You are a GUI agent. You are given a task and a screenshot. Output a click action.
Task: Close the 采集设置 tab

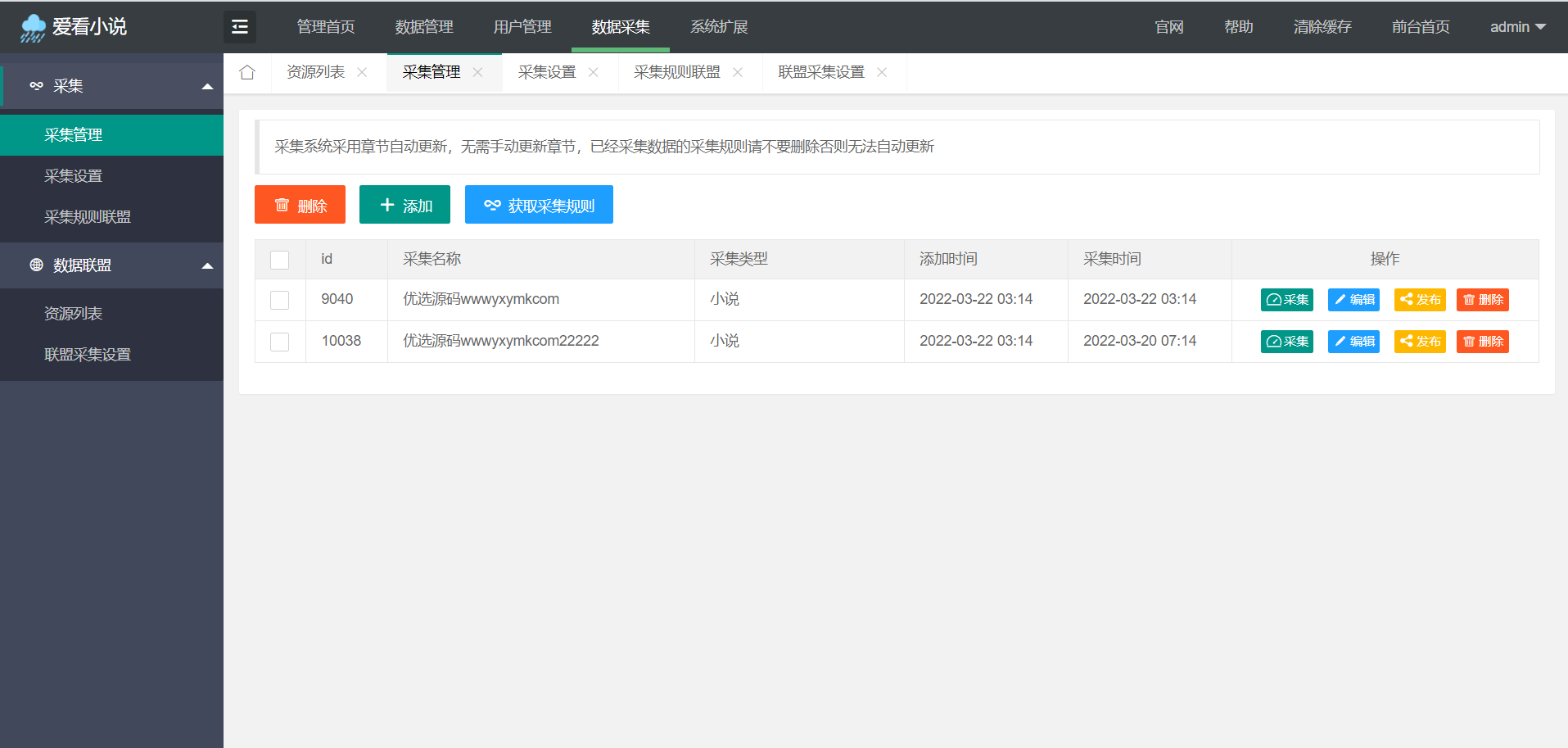[x=593, y=72]
